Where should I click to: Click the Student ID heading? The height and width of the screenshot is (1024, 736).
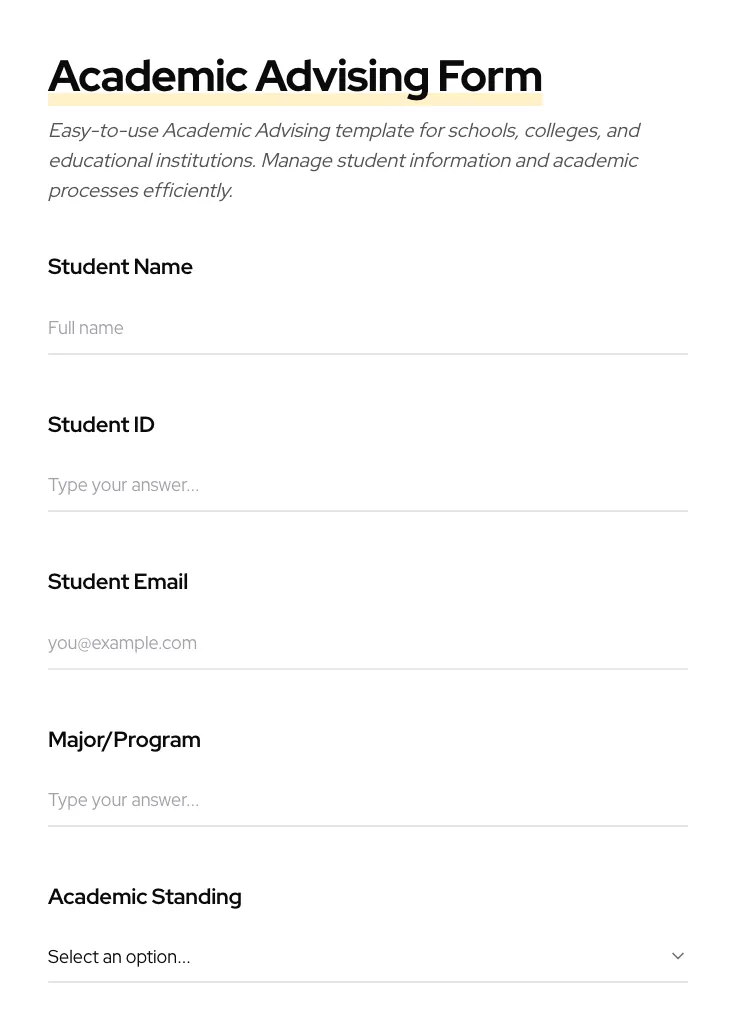click(101, 425)
